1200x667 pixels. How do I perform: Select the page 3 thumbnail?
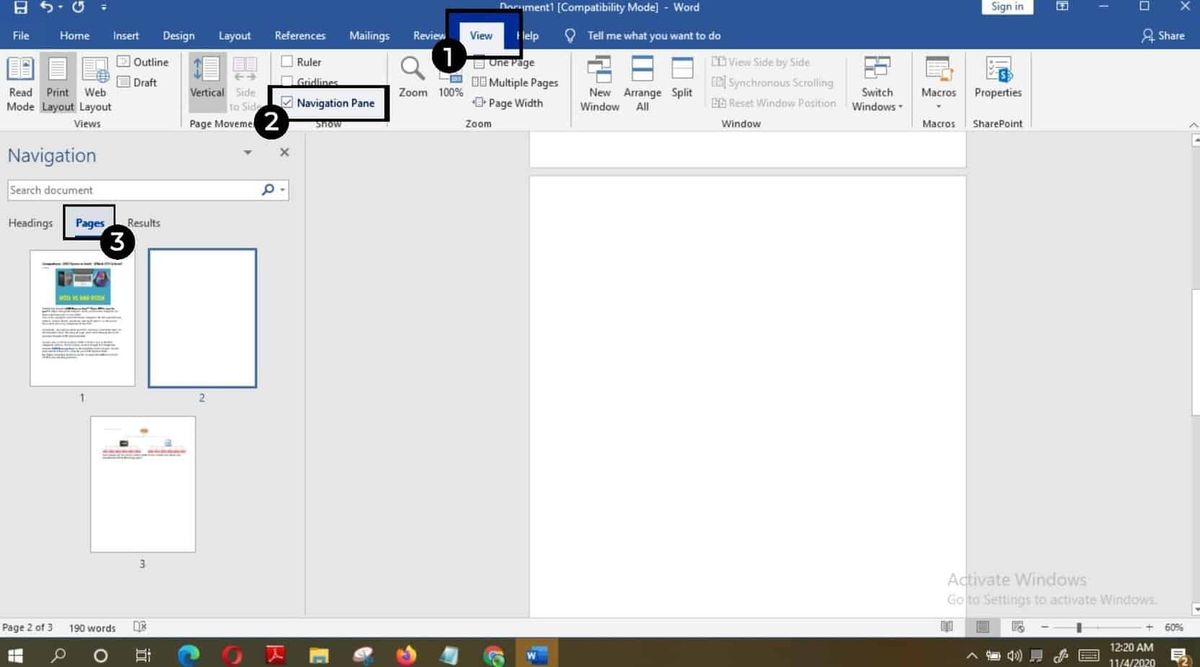142,484
